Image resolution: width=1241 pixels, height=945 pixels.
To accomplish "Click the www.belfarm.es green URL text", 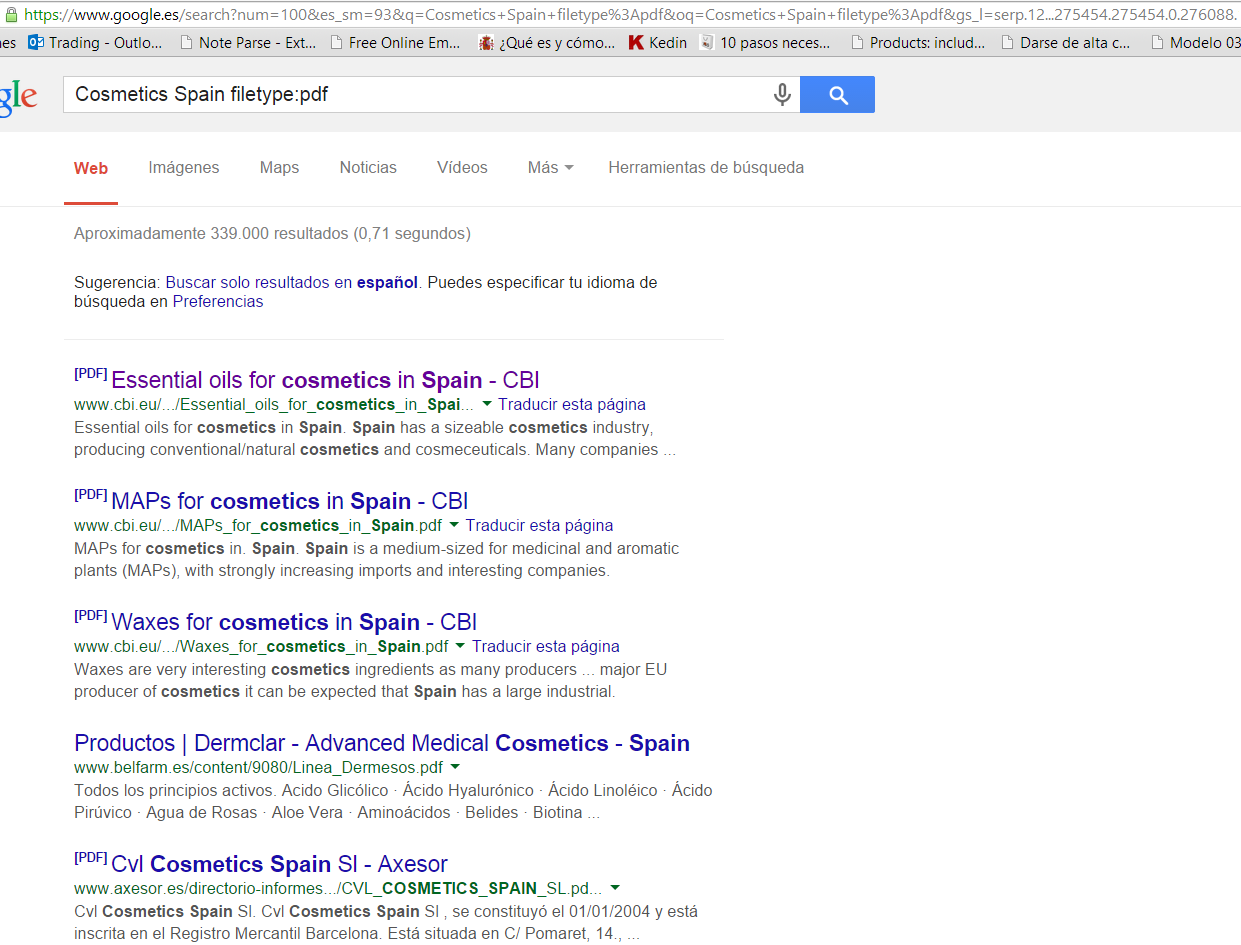I will (258, 767).
